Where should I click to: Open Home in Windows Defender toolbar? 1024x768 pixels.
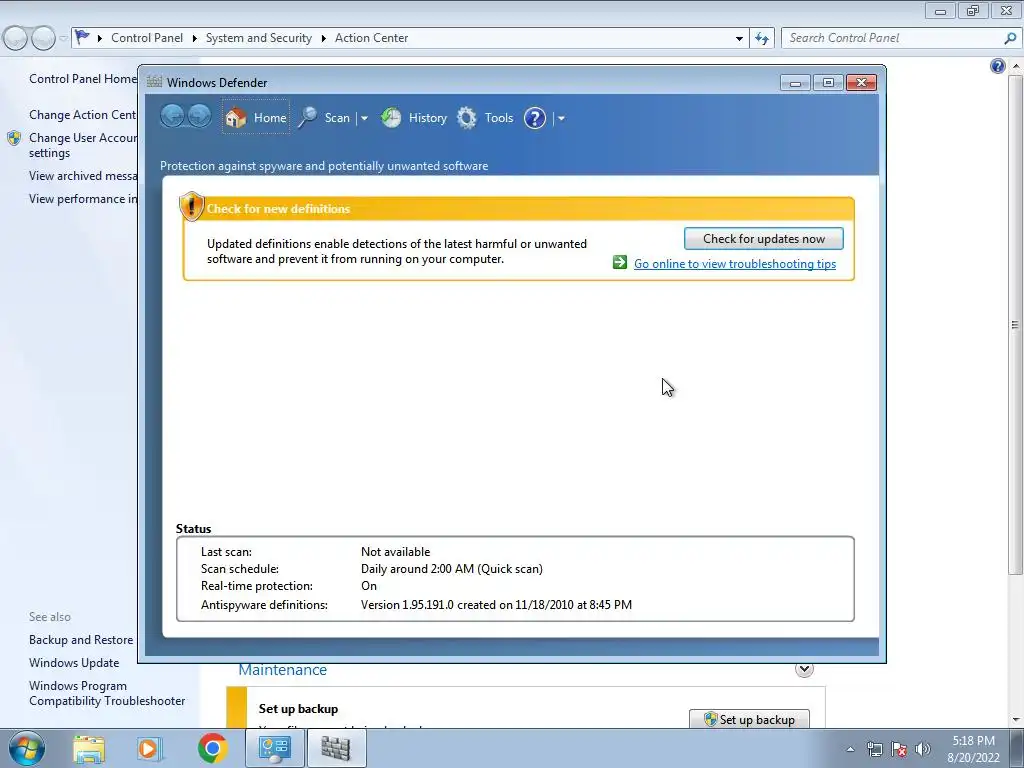tap(256, 118)
